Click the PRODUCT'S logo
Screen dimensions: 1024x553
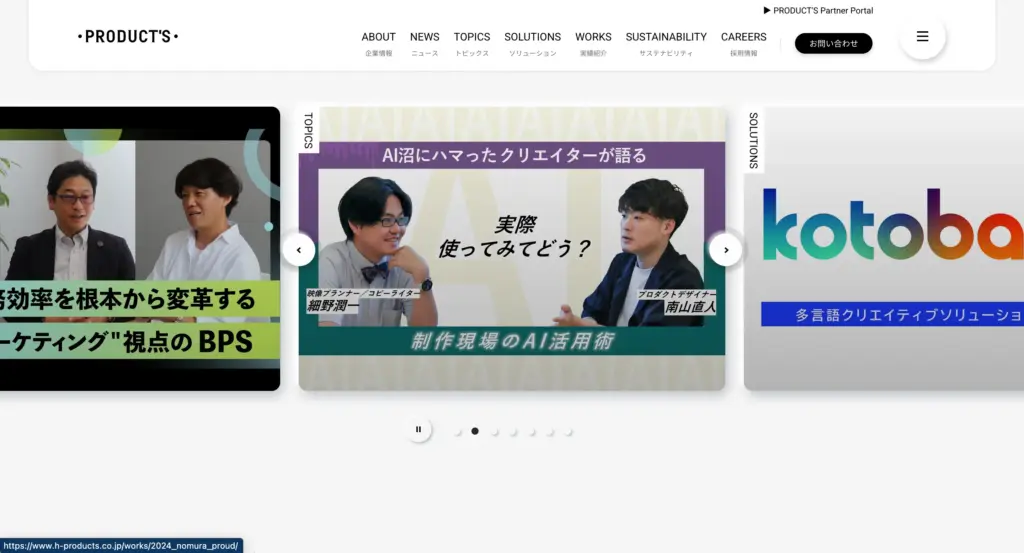tap(128, 37)
